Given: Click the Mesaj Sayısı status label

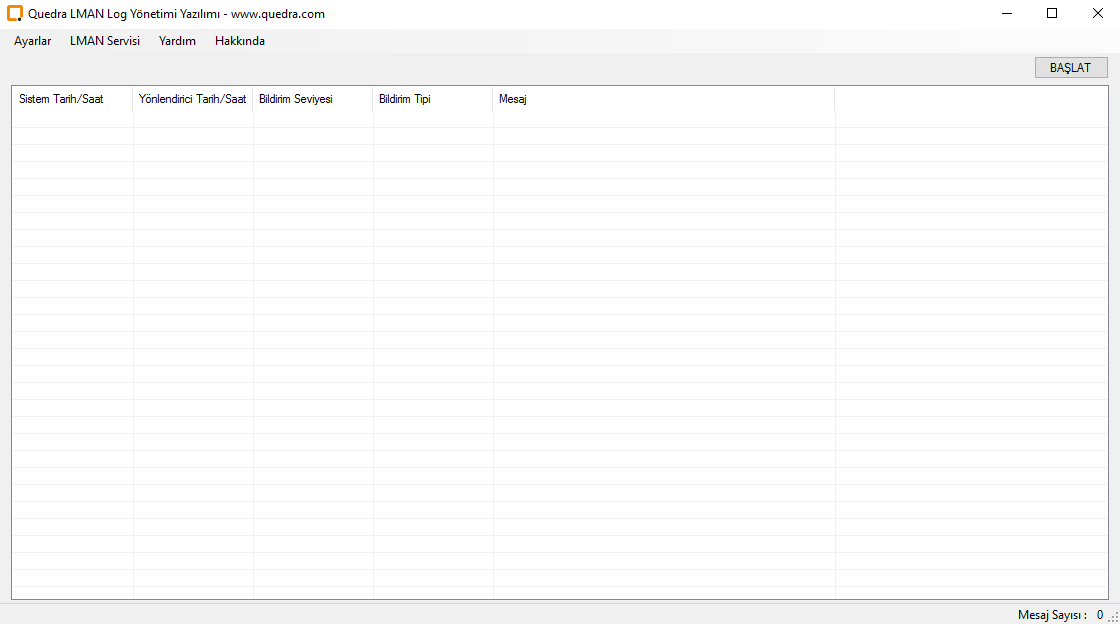Looking at the screenshot, I should pos(1052,615).
